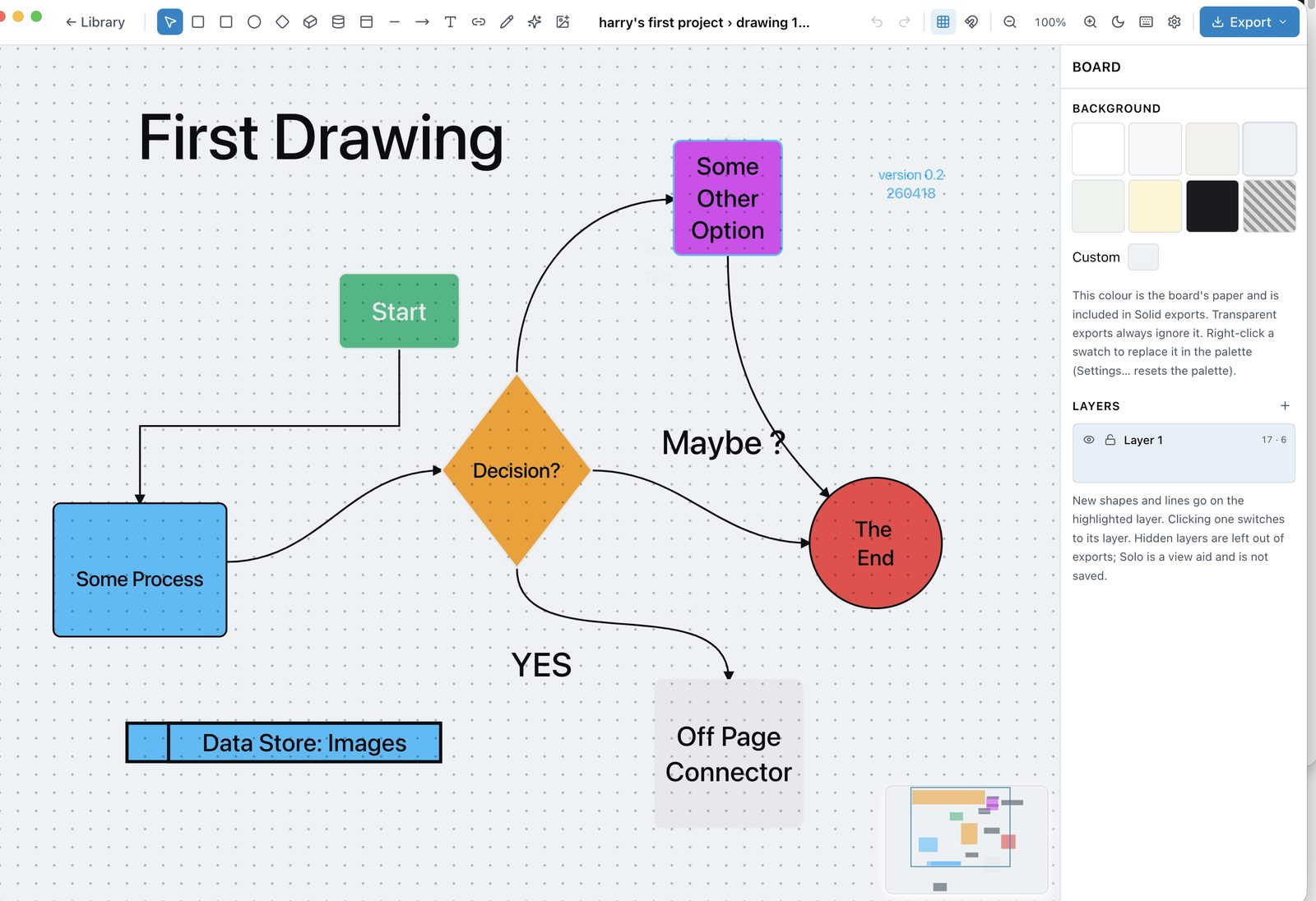Select the pencil freehand draw tool
Image resolution: width=1316 pixels, height=901 pixels.
pyautogui.click(x=507, y=22)
